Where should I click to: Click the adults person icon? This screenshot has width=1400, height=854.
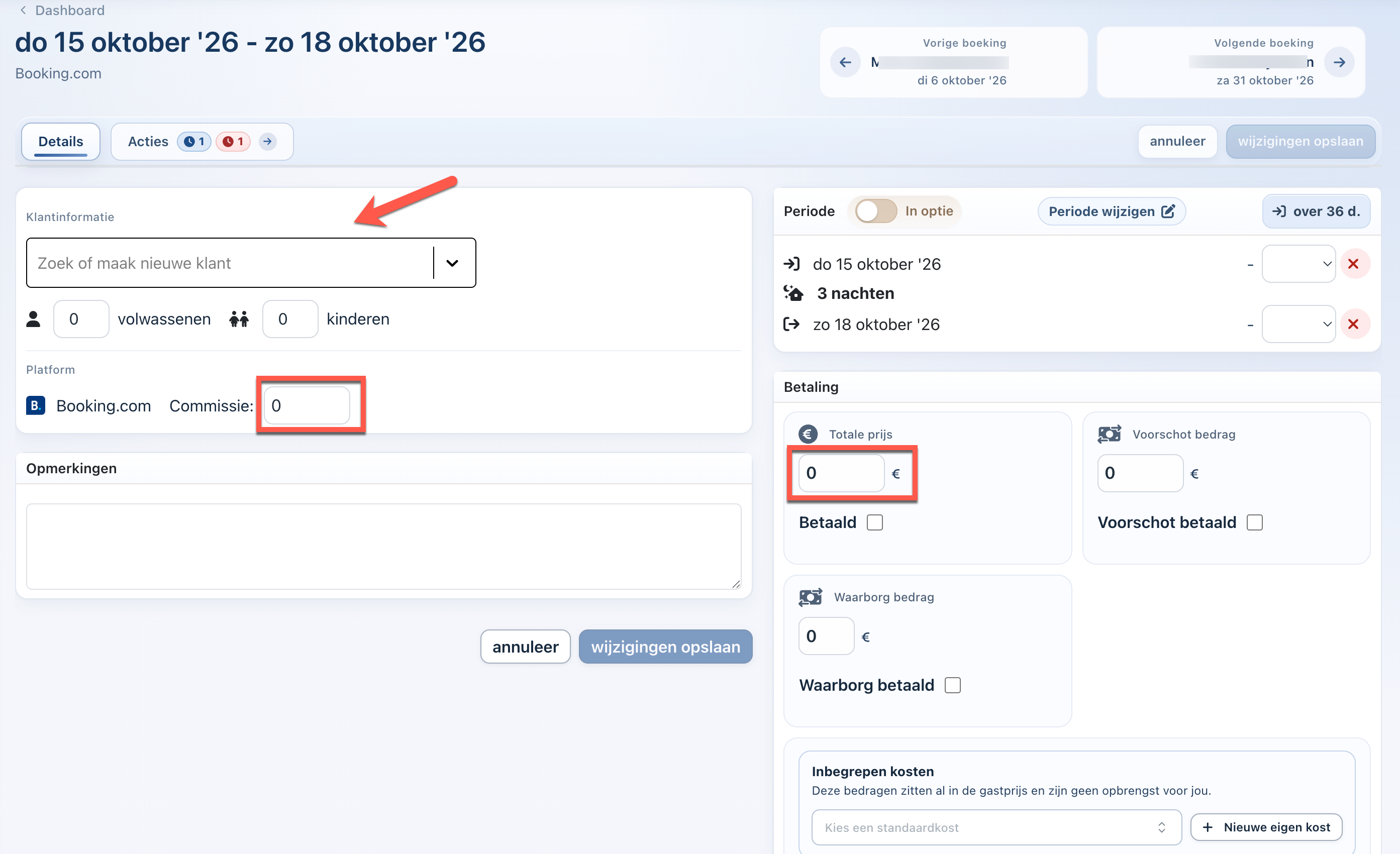[34, 319]
